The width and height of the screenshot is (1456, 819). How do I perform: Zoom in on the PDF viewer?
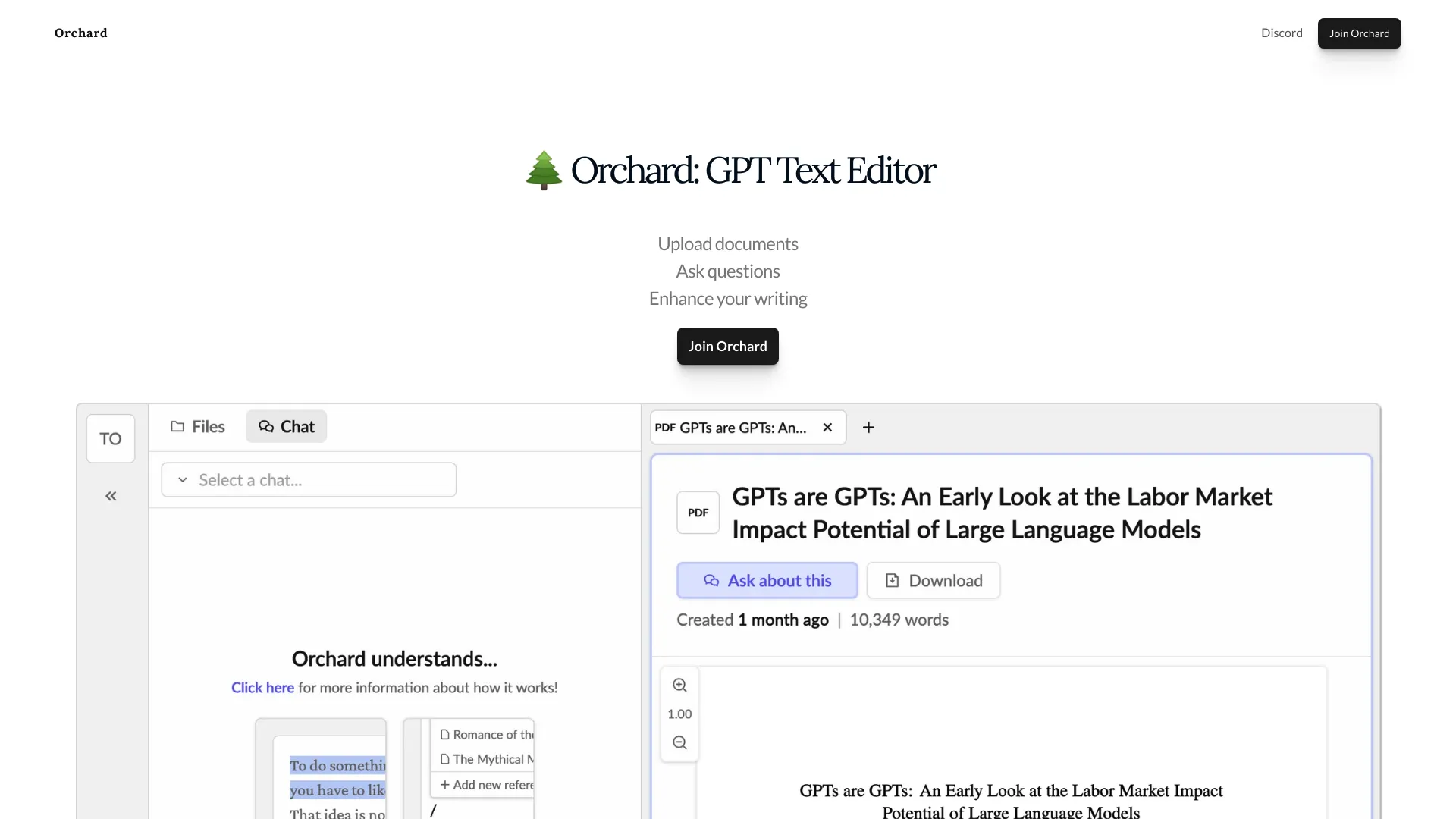pos(679,685)
